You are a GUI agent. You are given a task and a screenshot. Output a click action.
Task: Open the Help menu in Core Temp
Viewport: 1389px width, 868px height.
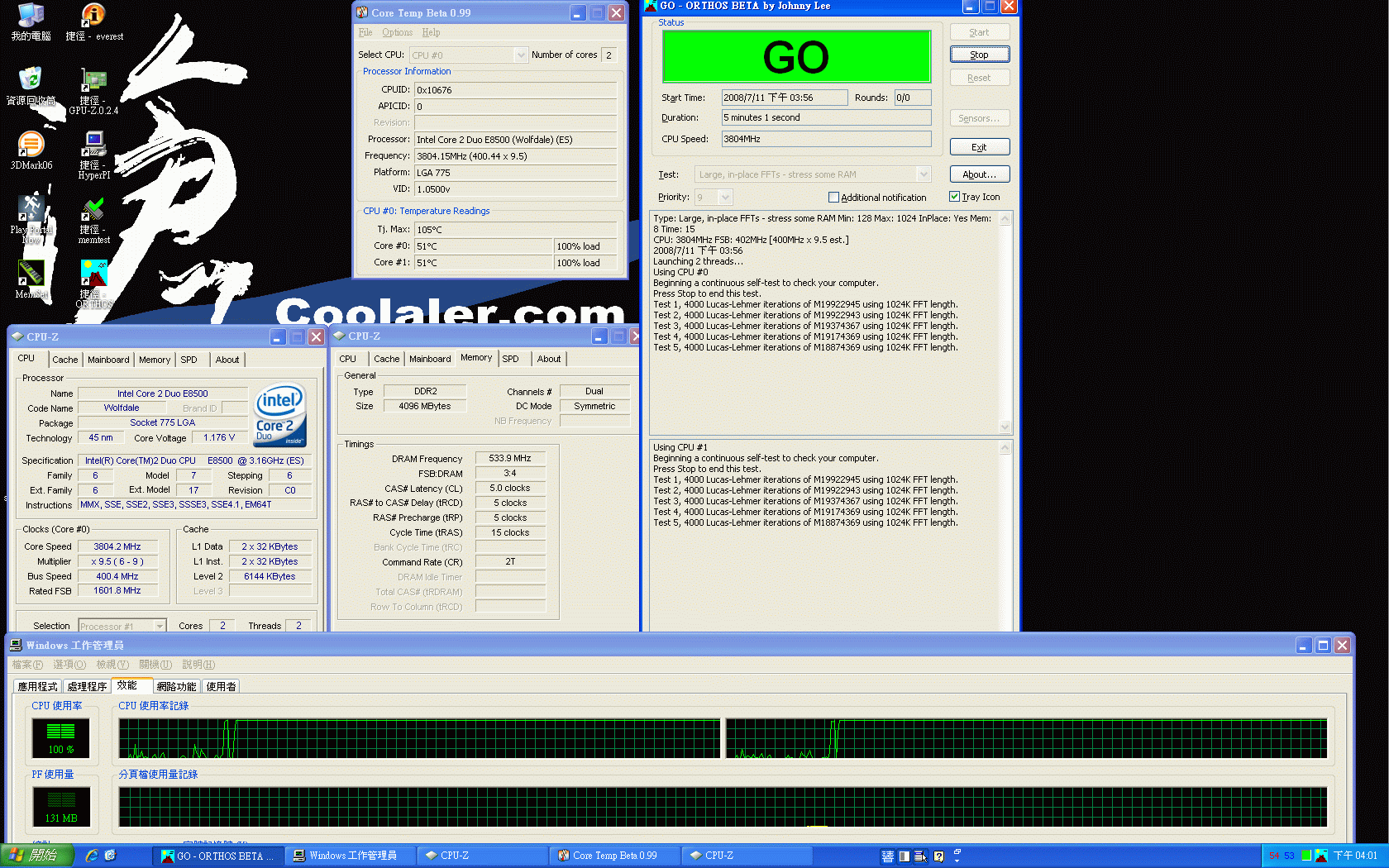tap(431, 32)
